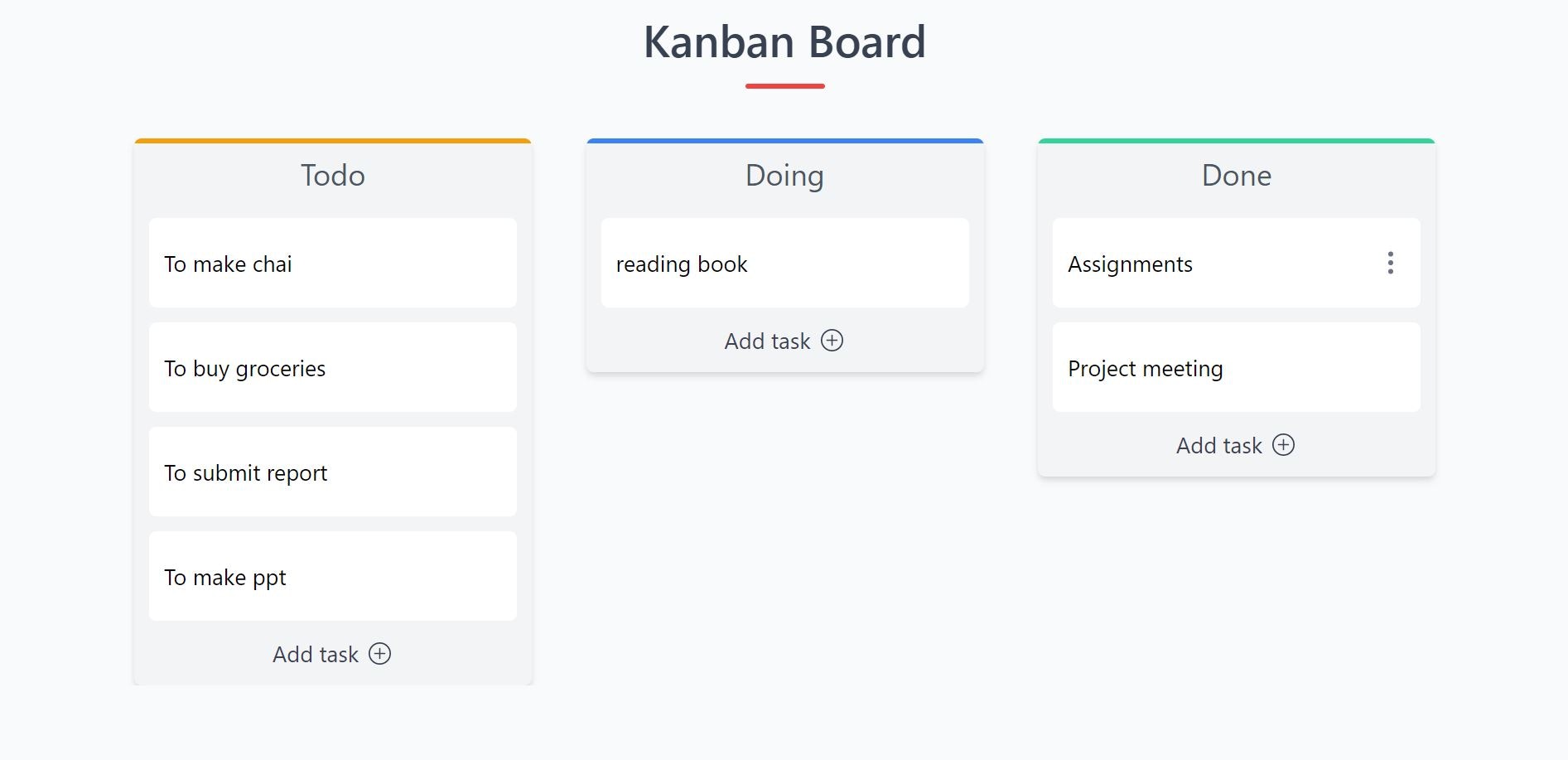1568x760 pixels.
Task: Click the plus icon in Done column
Action: tap(1283, 445)
